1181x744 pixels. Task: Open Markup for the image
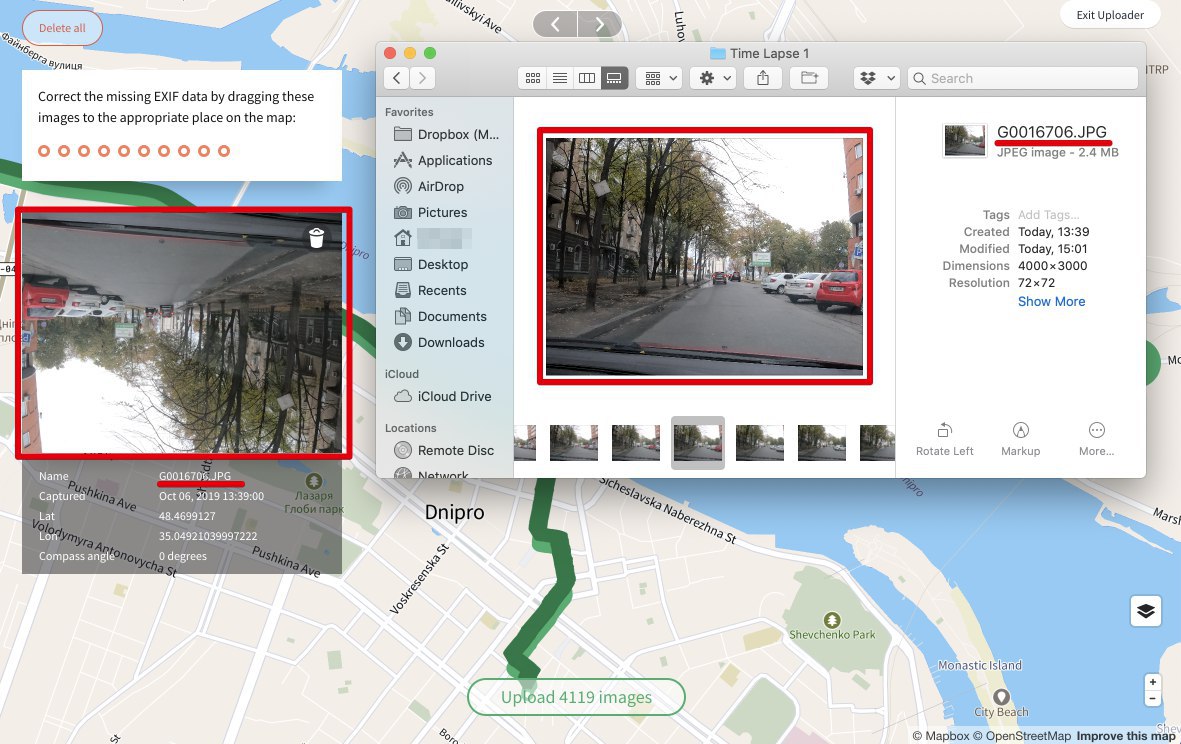(x=1021, y=440)
